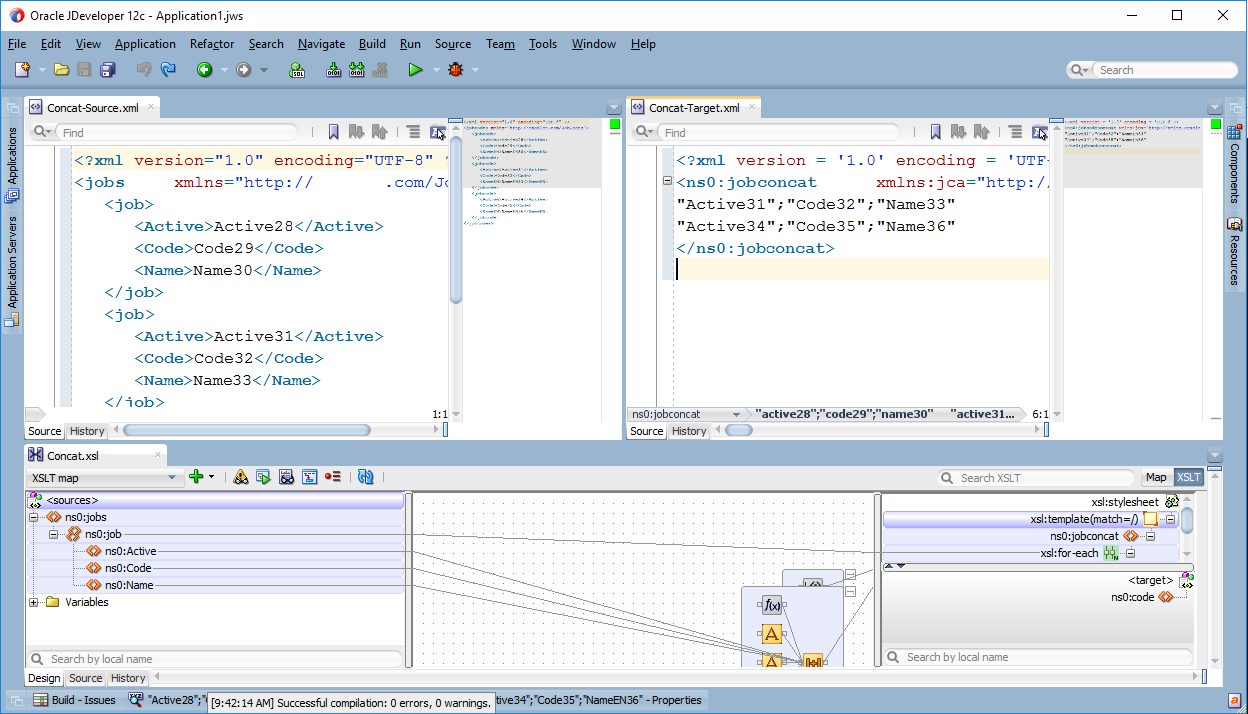Click the warning triangle icon in Concat.xsl toolbar
The width and height of the screenshot is (1248, 714).
click(241, 477)
